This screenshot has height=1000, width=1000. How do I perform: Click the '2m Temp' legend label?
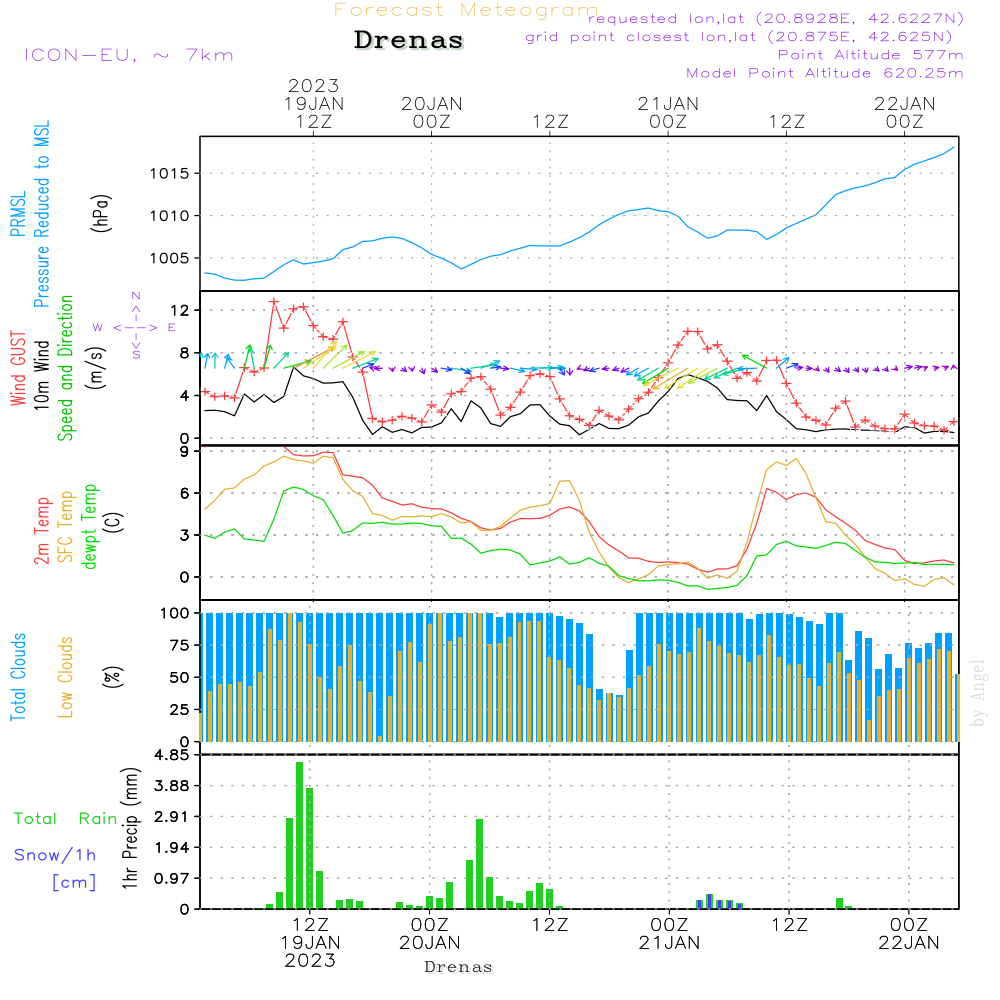[42, 531]
